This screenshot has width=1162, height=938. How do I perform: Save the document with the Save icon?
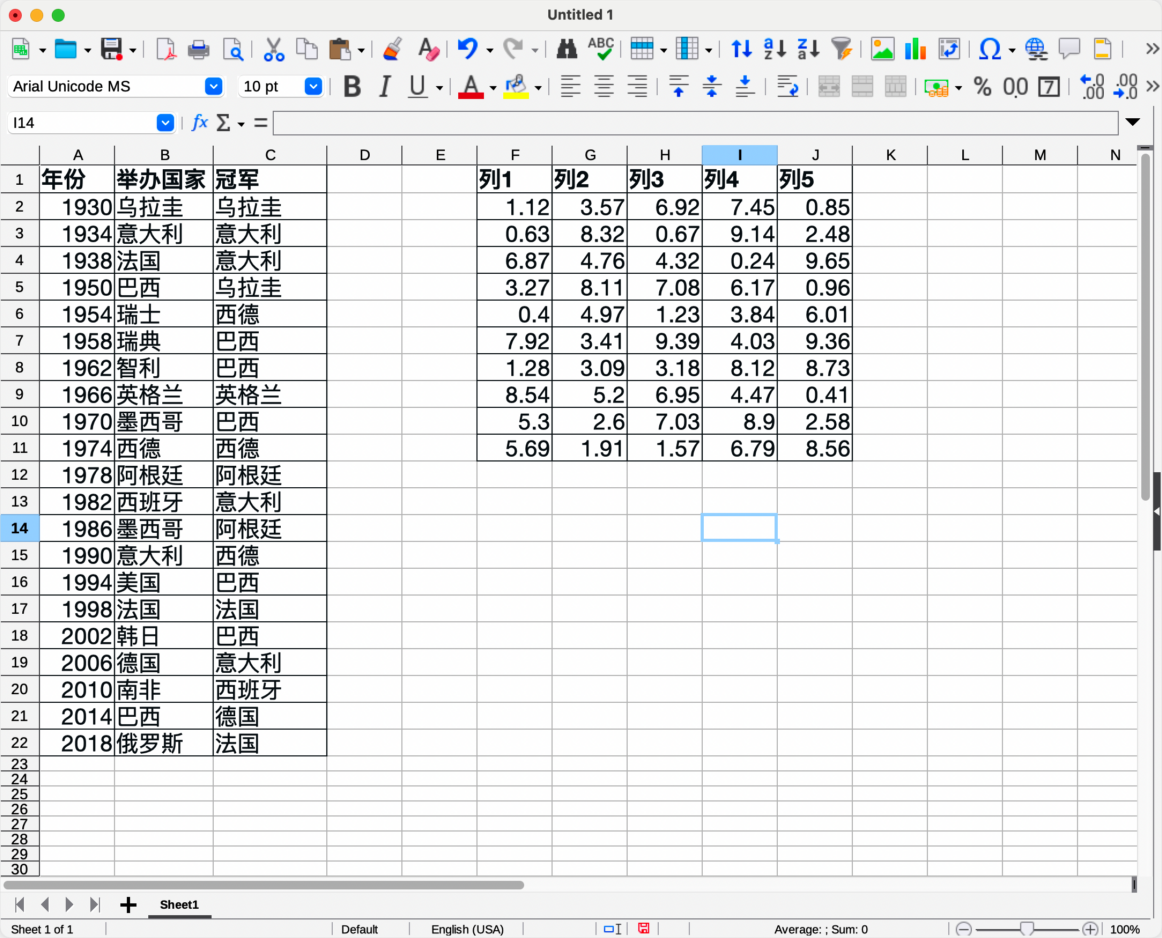click(x=111, y=50)
